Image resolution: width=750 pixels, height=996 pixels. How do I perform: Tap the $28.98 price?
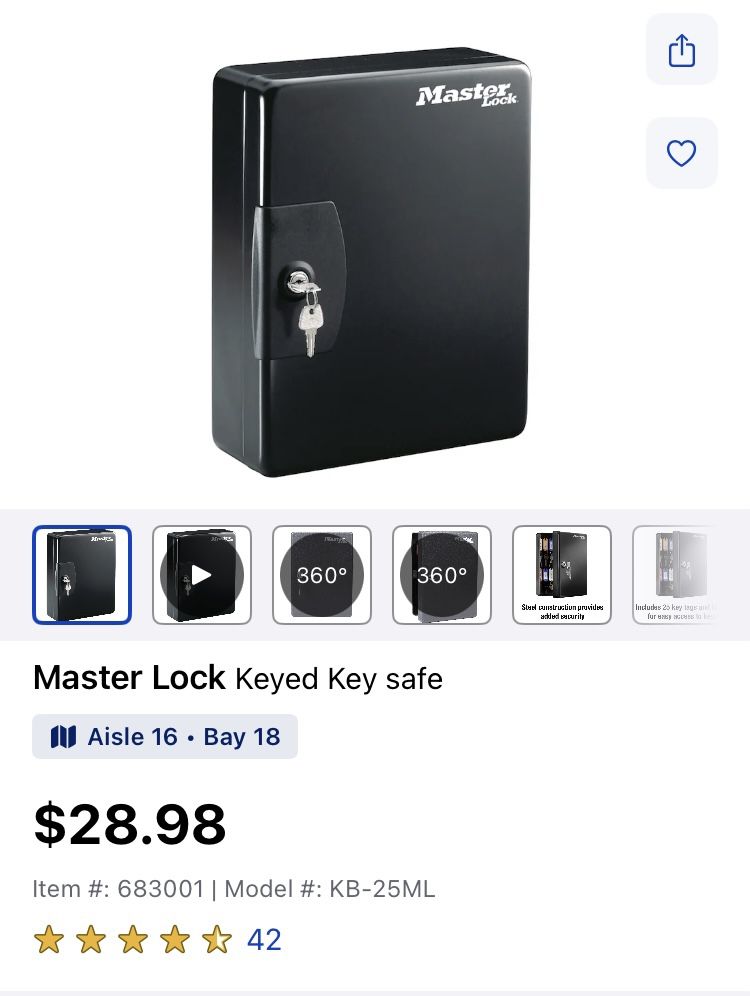(130, 824)
